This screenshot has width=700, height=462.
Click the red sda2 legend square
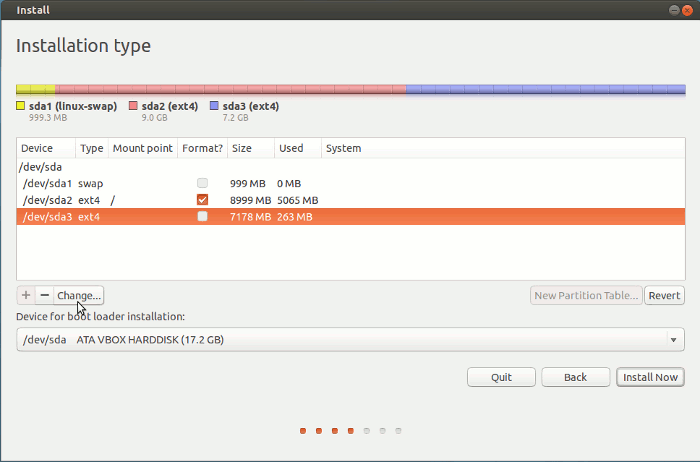click(133, 106)
